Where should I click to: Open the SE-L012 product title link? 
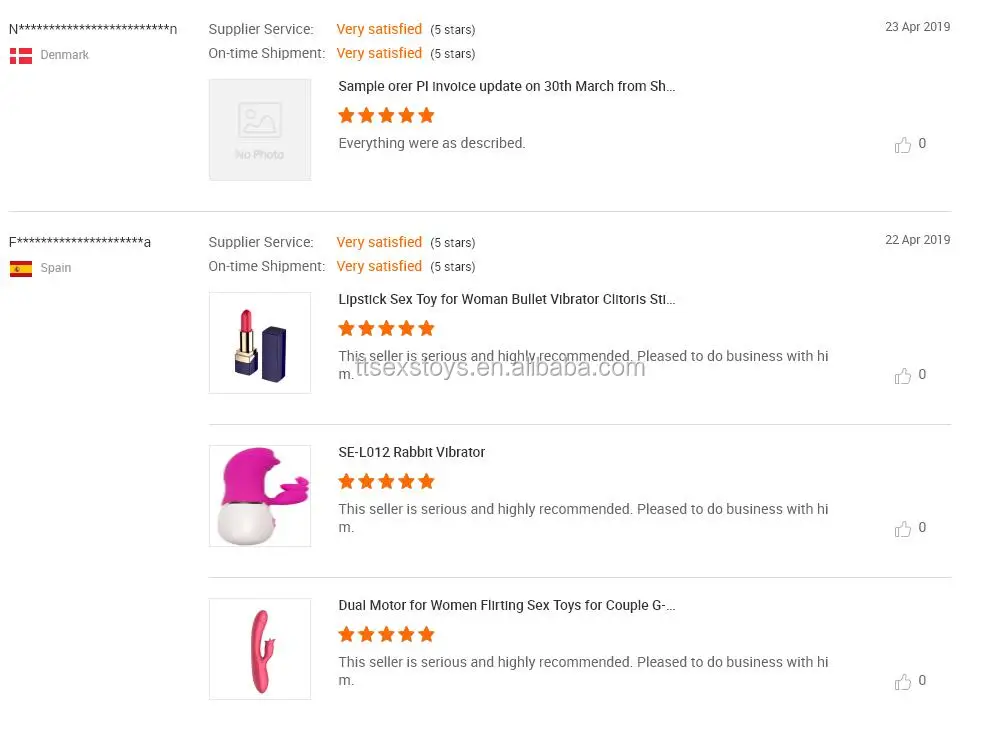412,453
